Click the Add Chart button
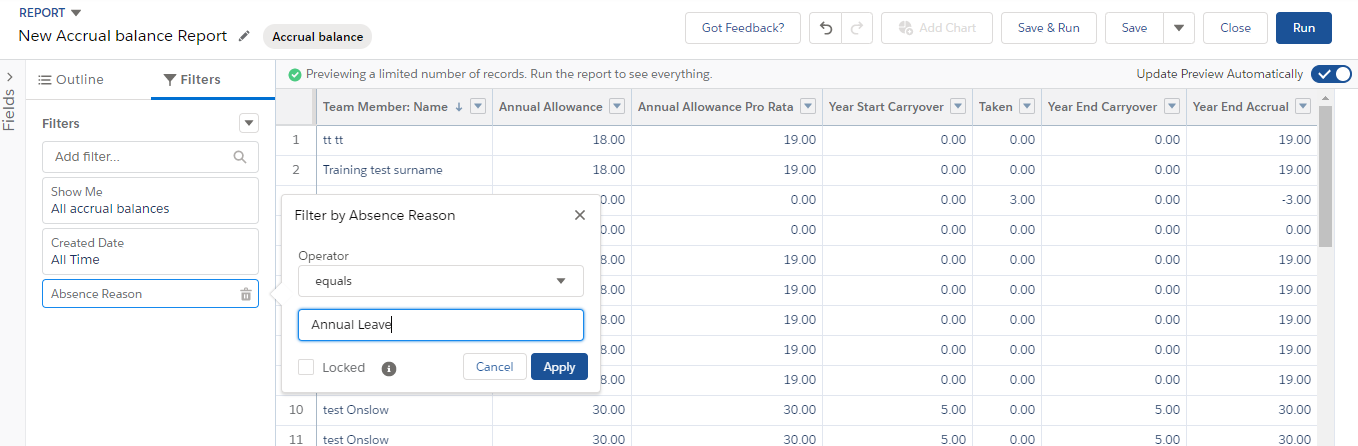Image resolution: width=1358 pixels, height=446 pixels. click(x=936, y=28)
